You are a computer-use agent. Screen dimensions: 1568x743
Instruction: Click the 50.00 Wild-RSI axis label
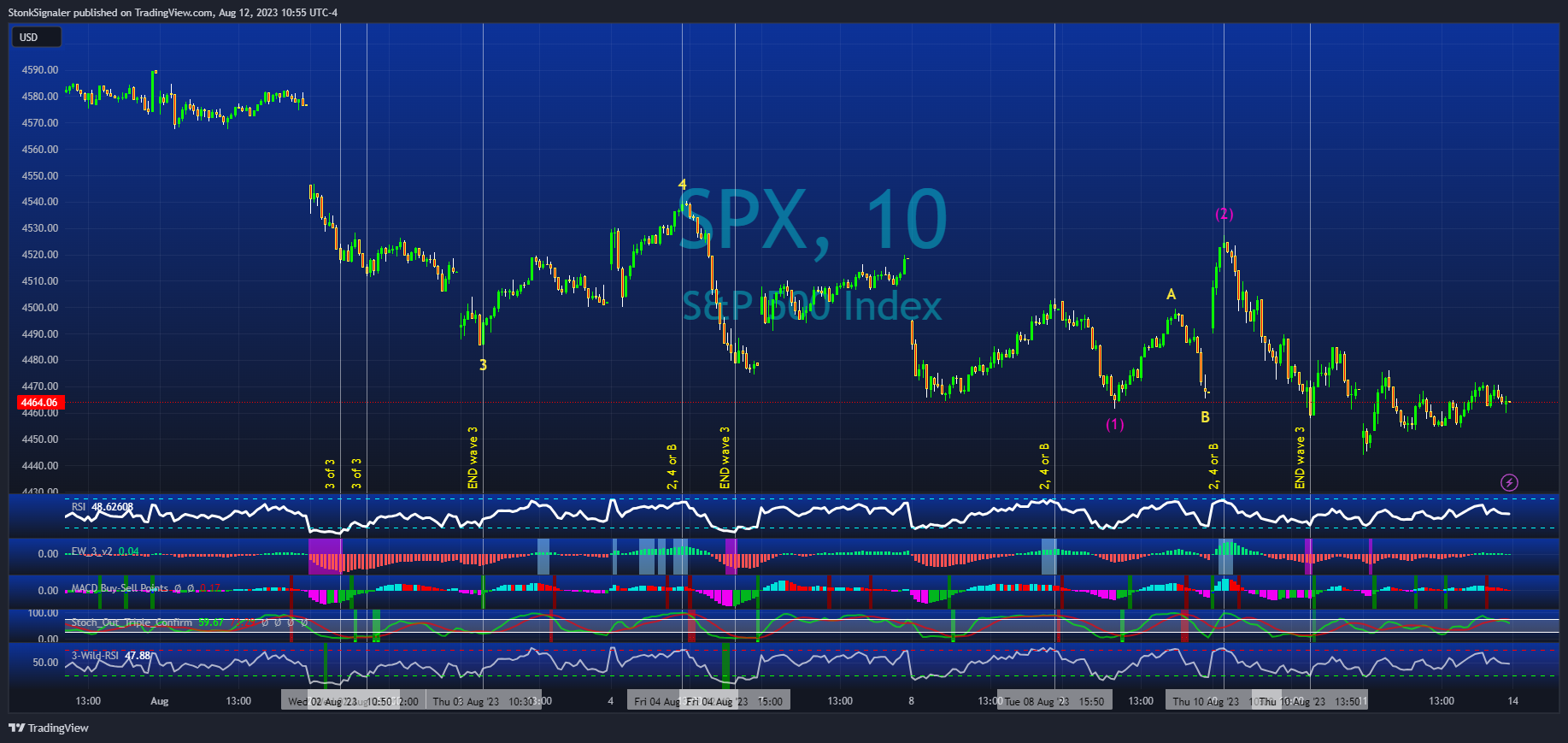tap(45, 663)
